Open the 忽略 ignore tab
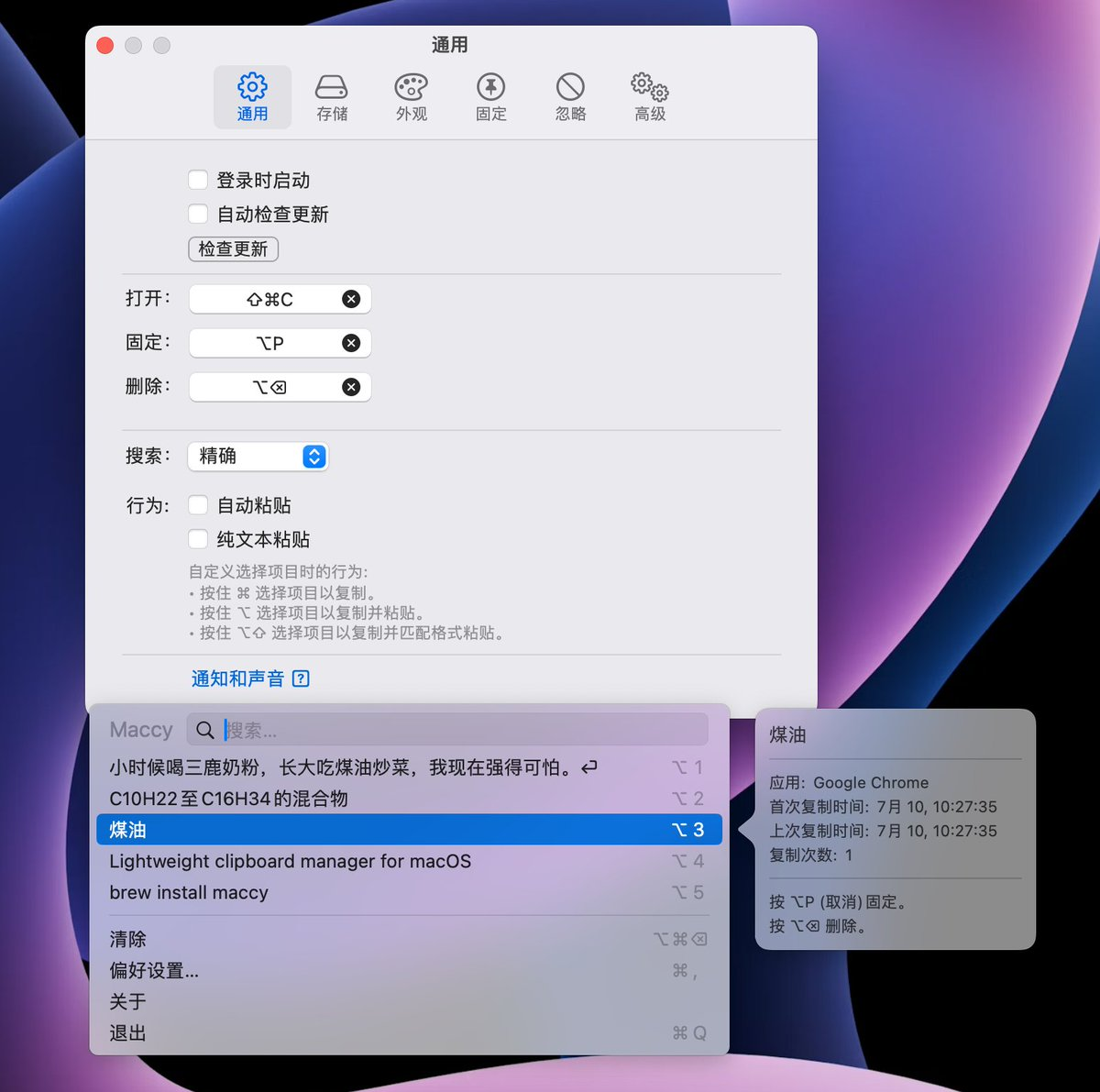The width and height of the screenshot is (1100, 1092). (570, 97)
